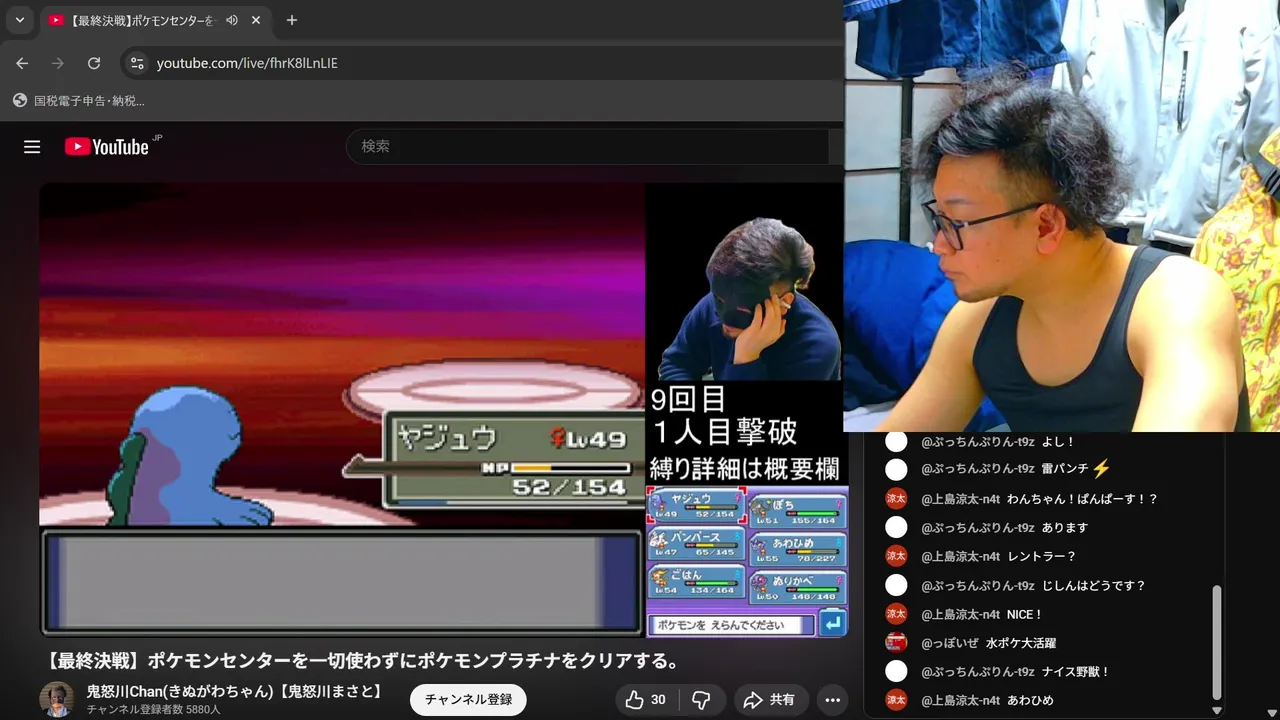Open the 国税電子申告・納税 bookmark
The height and width of the screenshot is (720, 1280).
[x=79, y=101]
